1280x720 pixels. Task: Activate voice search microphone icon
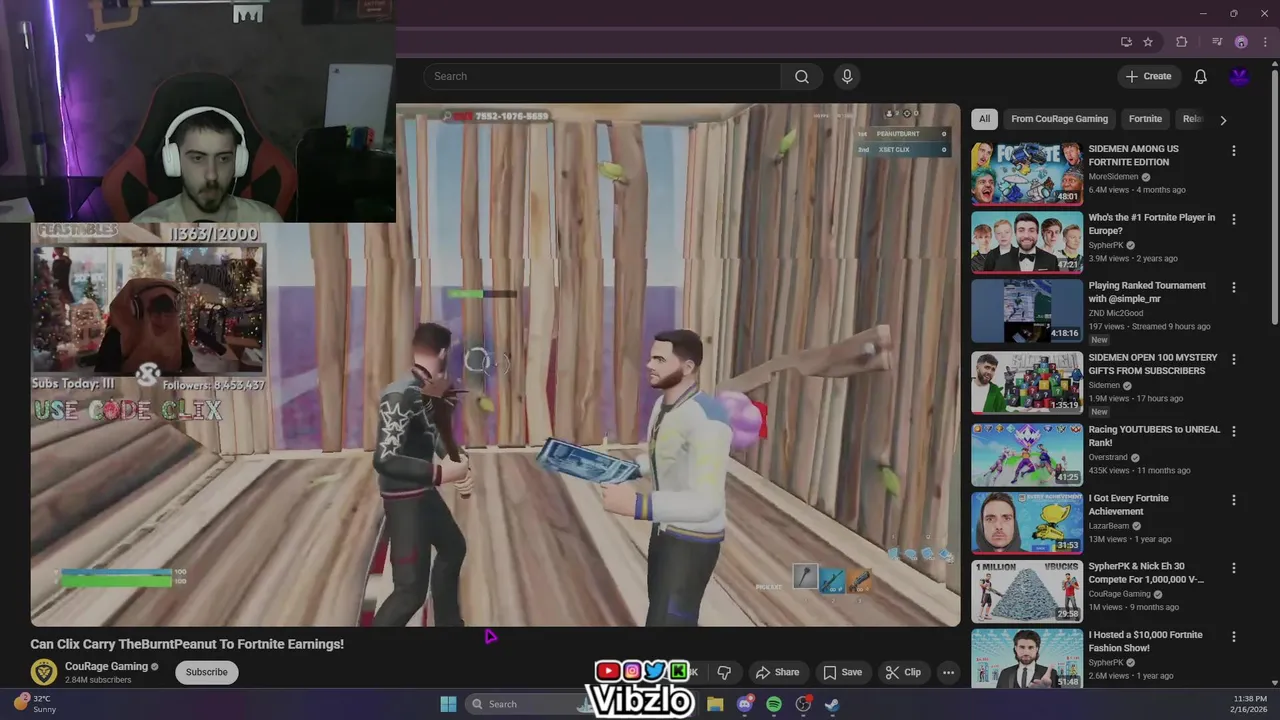click(x=847, y=76)
